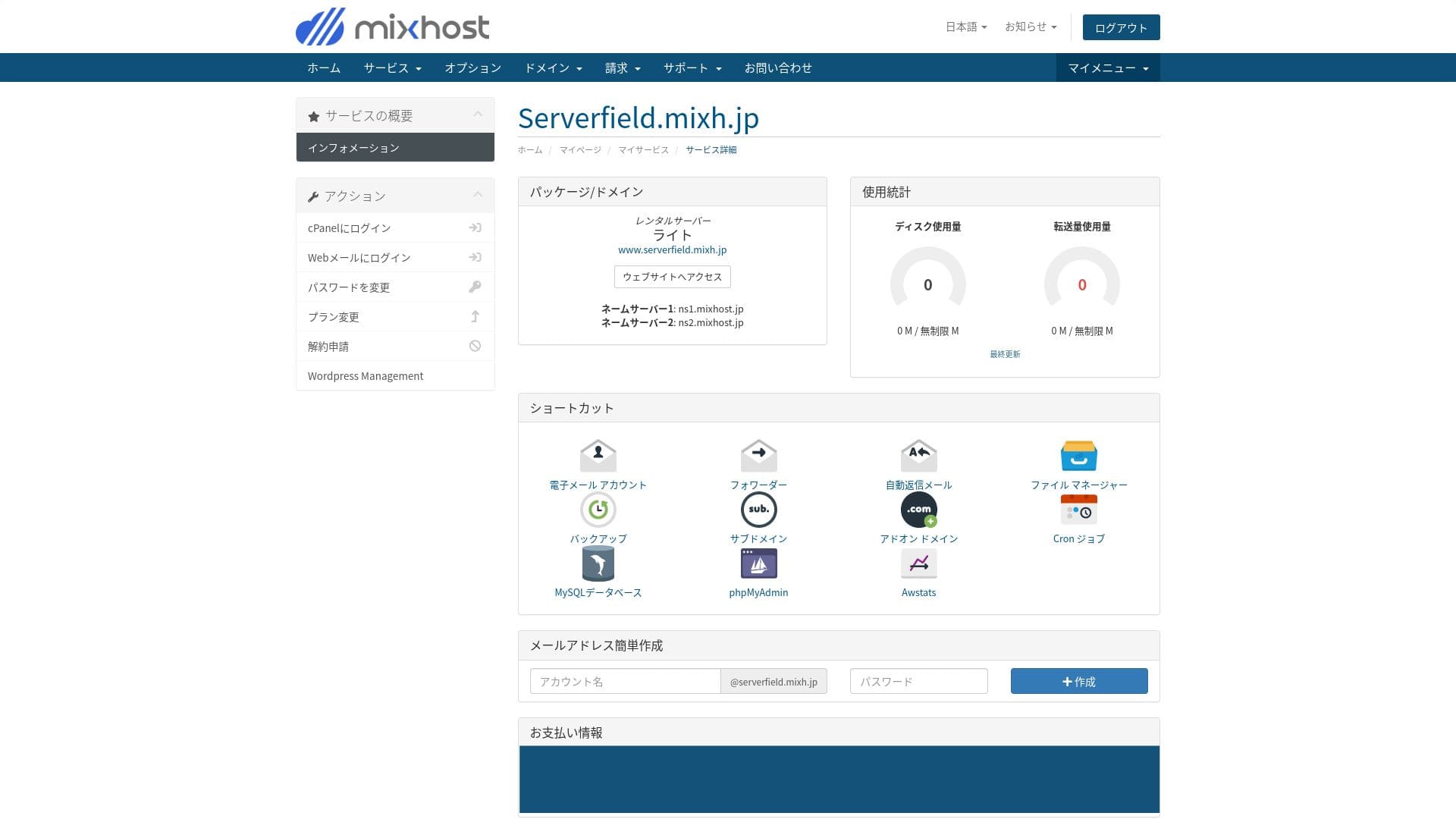Open the 自動返信メール icon
1456x819 pixels.
click(x=918, y=456)
